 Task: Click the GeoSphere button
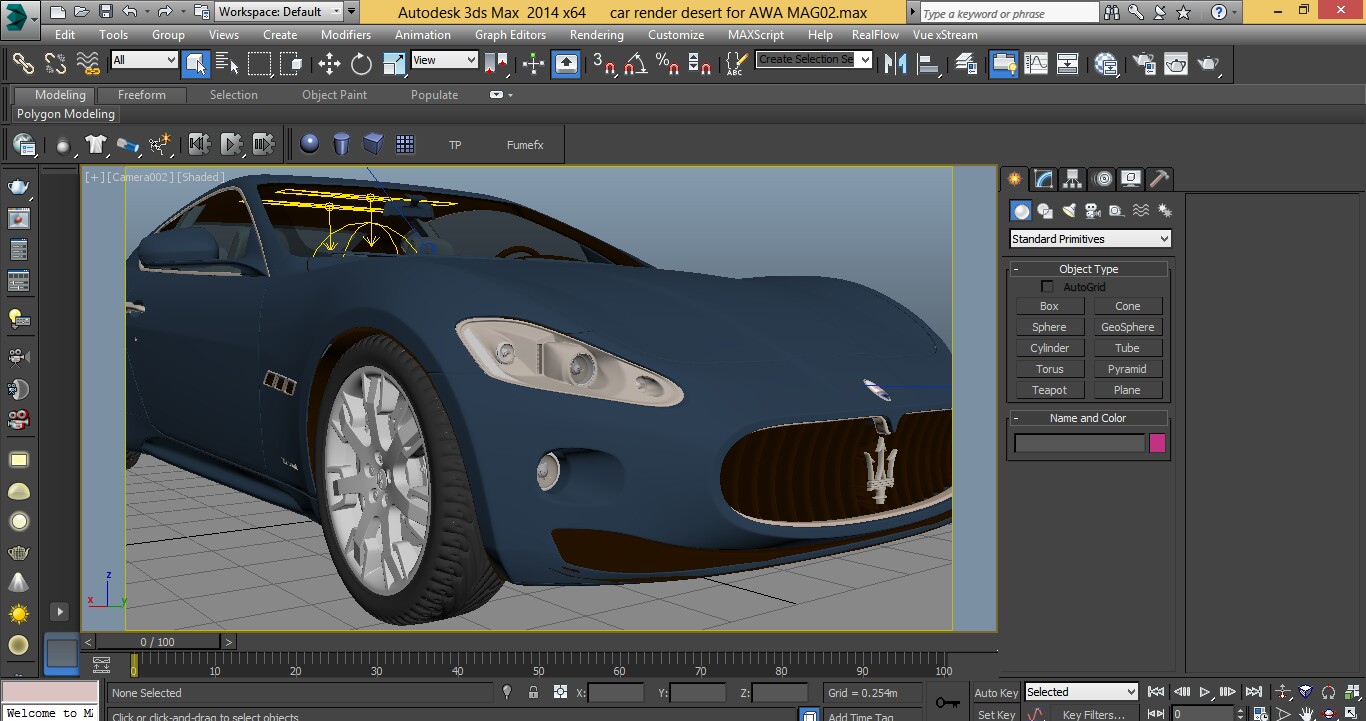(x=1127, y=327)
